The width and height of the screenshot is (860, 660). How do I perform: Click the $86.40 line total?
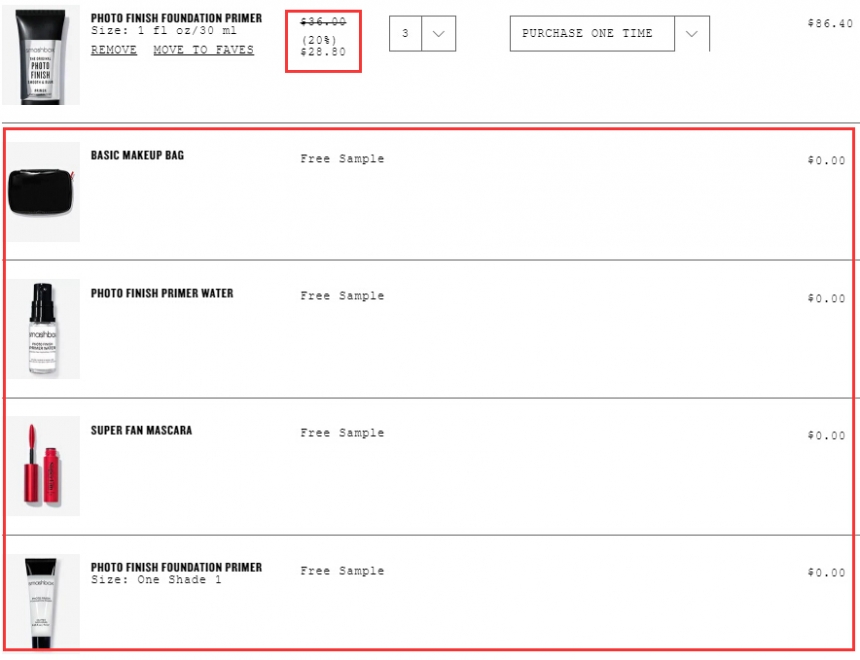830,23
